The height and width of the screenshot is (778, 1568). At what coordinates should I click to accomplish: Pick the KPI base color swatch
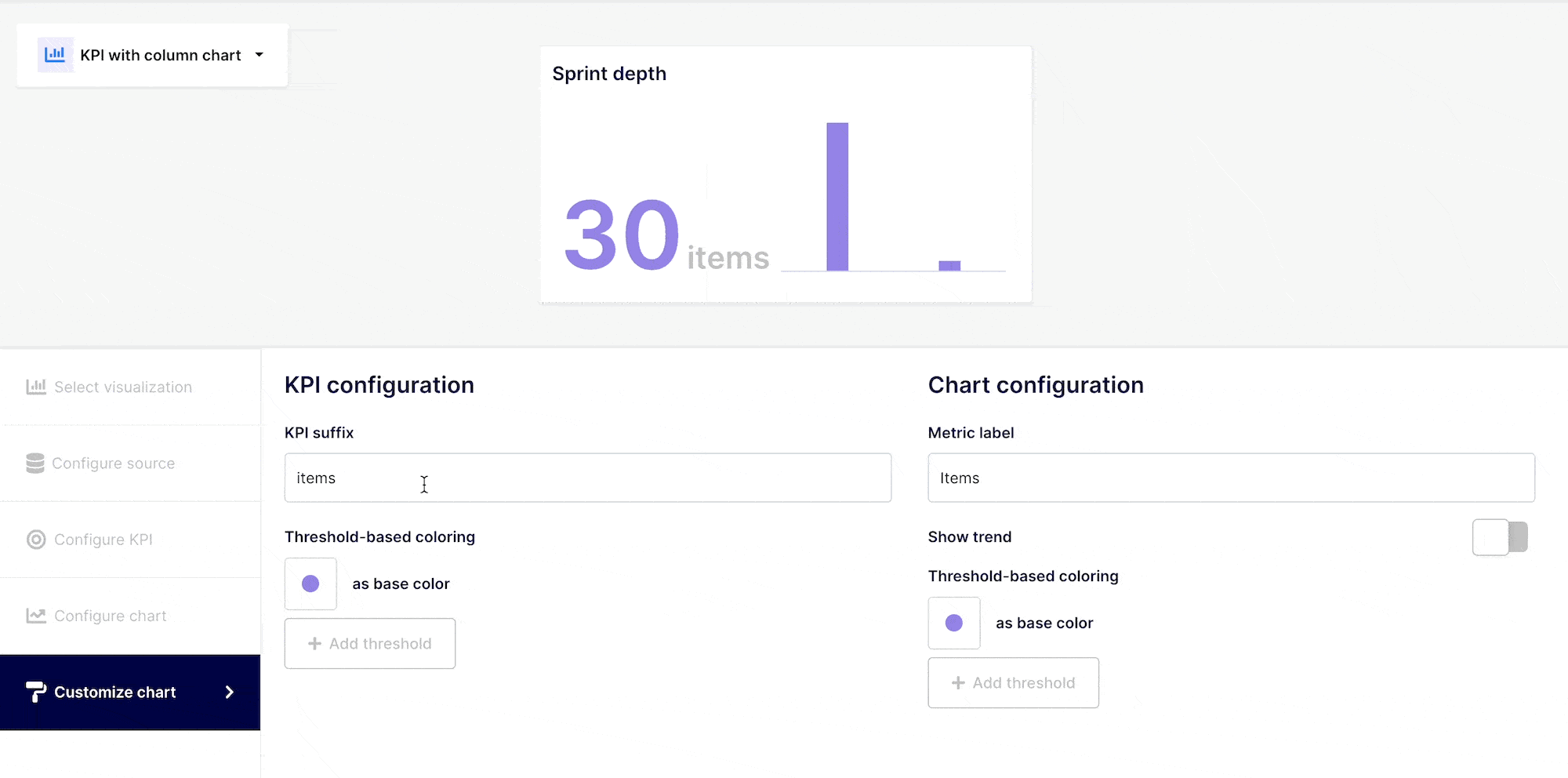click(x=310, y=583)
